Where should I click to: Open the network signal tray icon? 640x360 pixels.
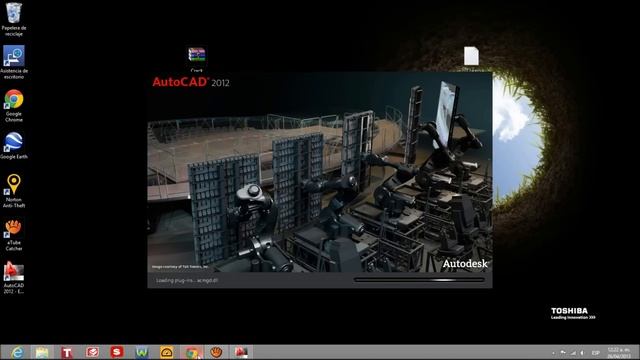tap(573, 353)
